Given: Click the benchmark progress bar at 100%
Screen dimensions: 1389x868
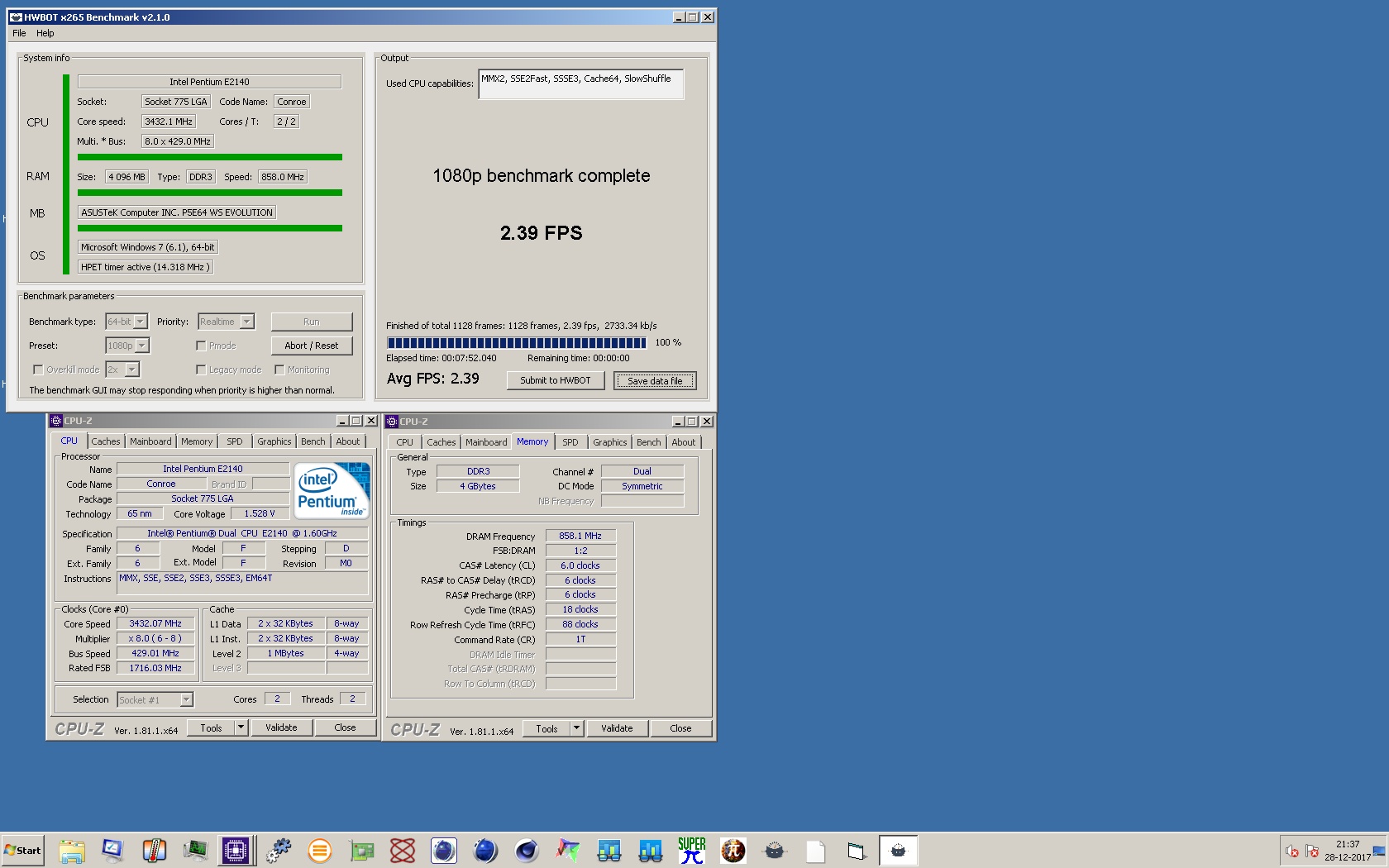Looking at the screenshot, I should (517, 342).
